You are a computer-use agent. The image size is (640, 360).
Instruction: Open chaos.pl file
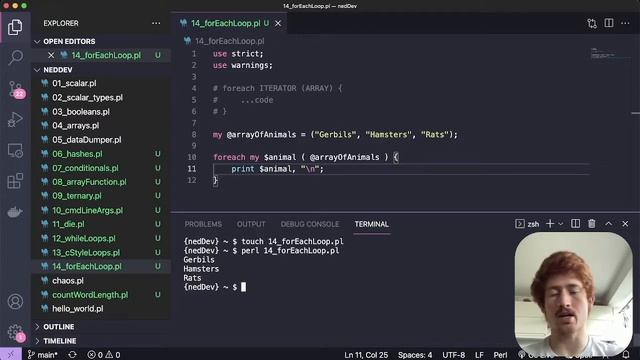[x=68, y=281]
